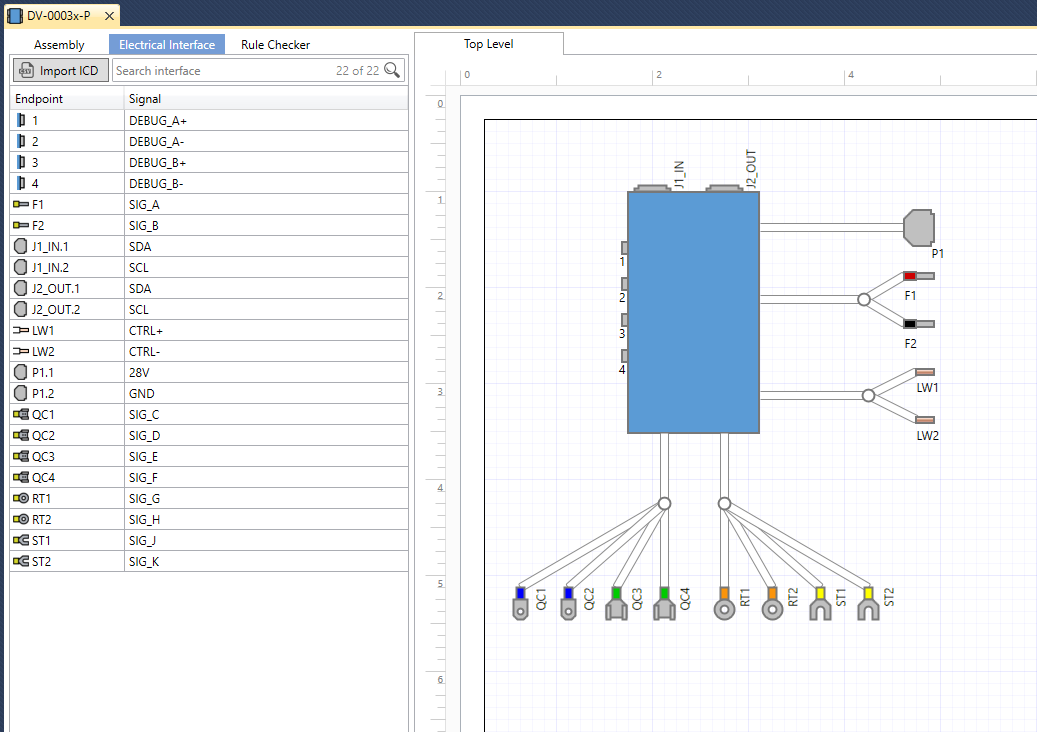The height and width of the screenshot is (732, 1037).
Task: Select the ST2 spade terminal symbol
Action: (868, 604)
